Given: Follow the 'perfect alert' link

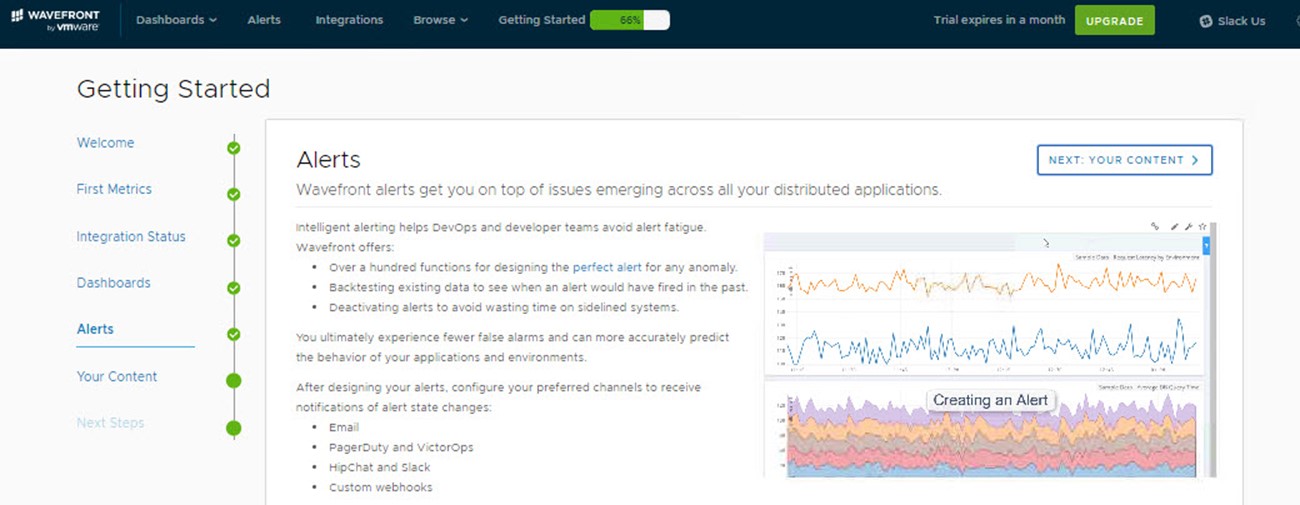Looking at the screenshot, I should (609, 267).
